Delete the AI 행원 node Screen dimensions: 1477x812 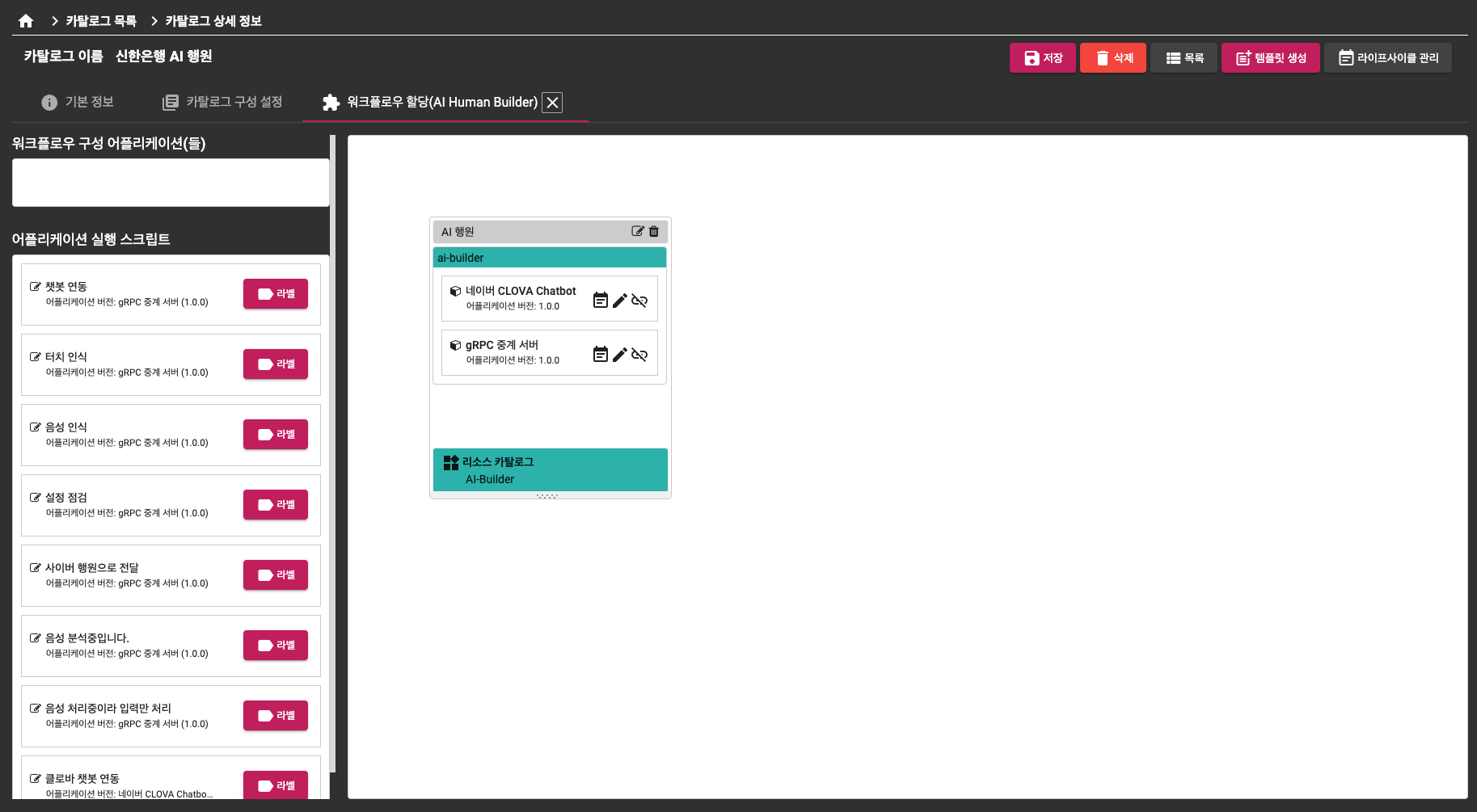654,232
